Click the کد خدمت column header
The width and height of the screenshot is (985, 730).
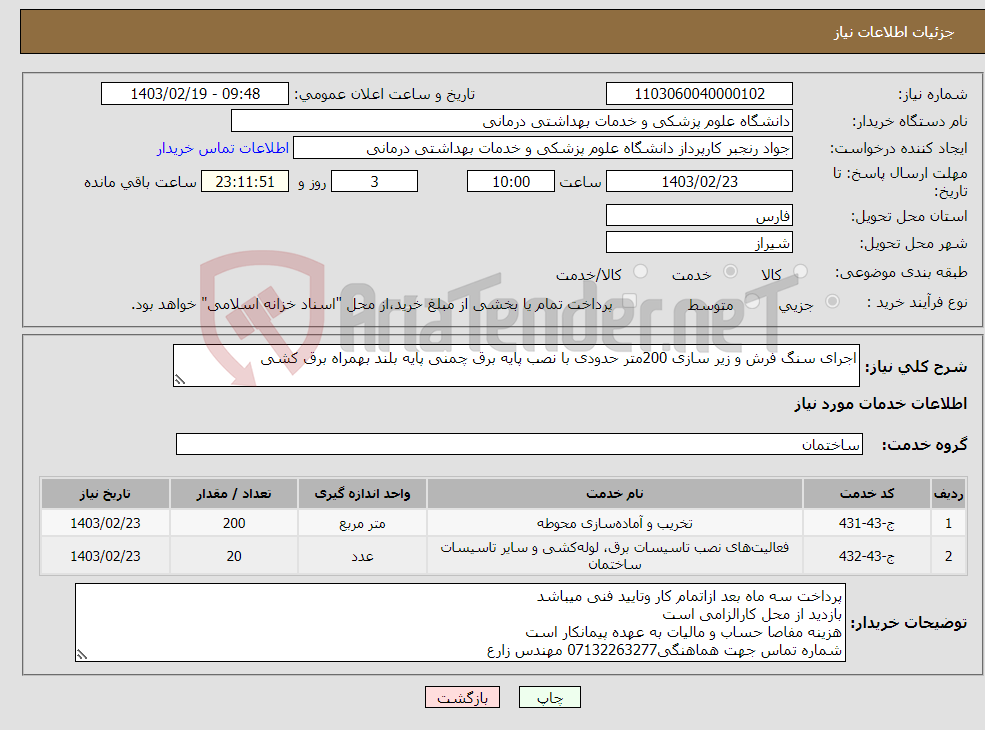(x=867, y=494)
